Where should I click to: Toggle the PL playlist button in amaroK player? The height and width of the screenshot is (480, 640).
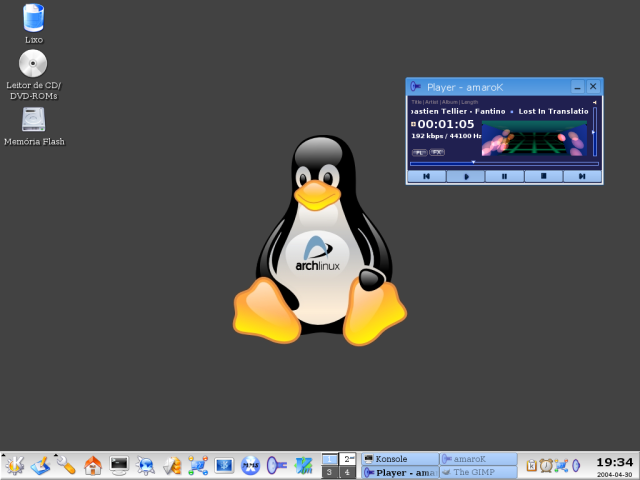pos(419,153)
